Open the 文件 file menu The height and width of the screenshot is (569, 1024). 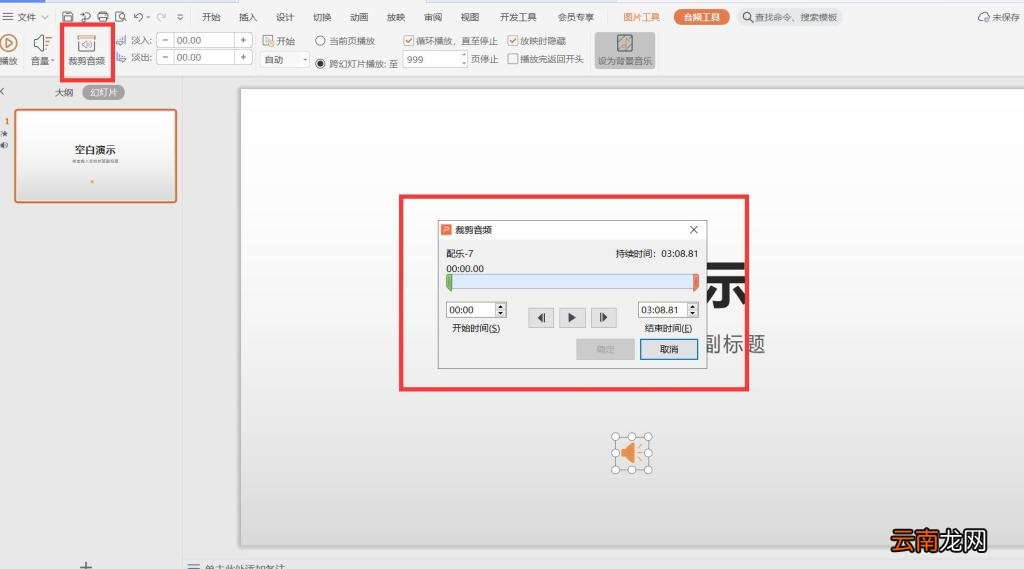pyautogui.click(x=26, y=17)
